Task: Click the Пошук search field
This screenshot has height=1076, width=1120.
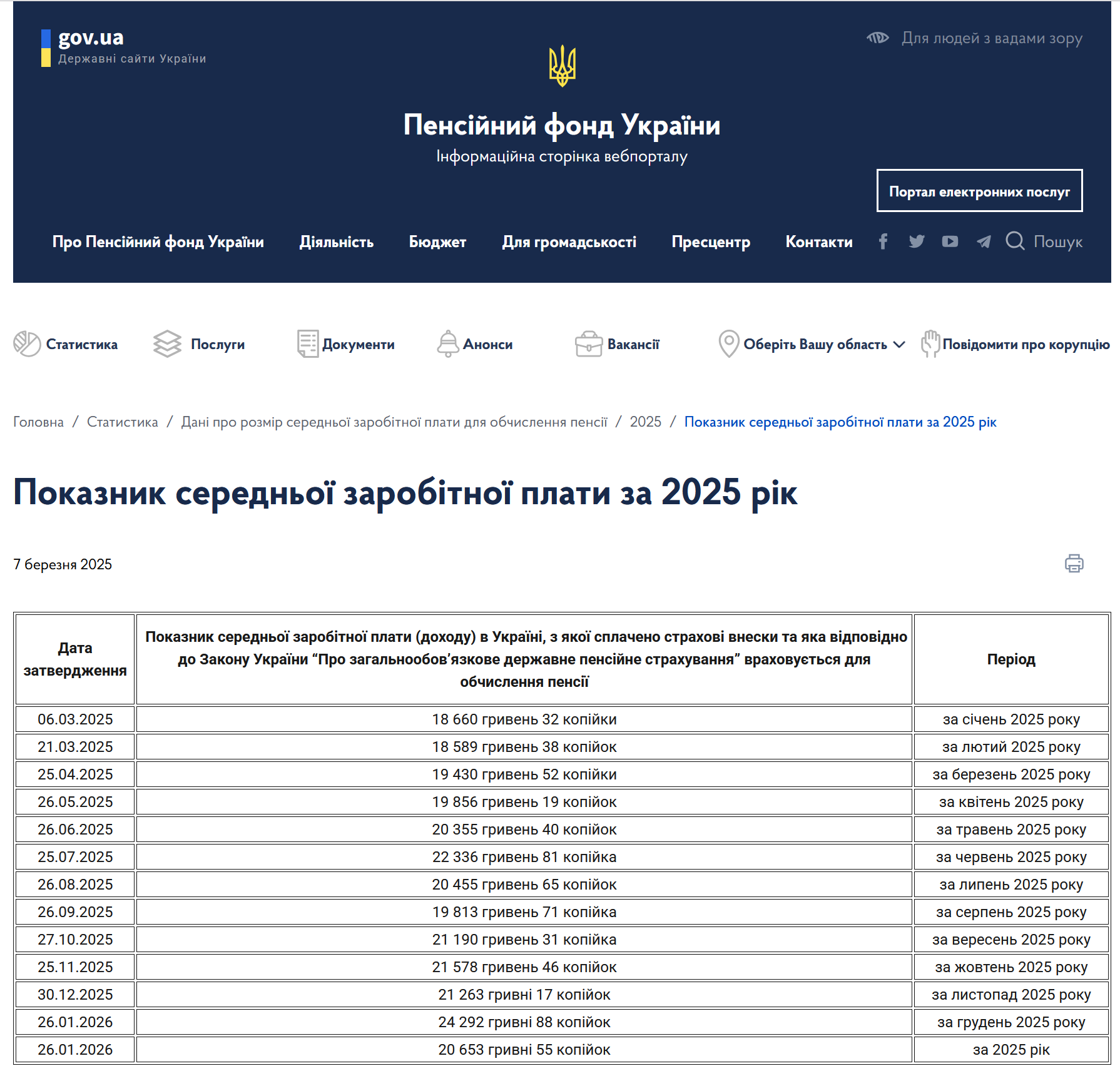Action: (1058, 241)
